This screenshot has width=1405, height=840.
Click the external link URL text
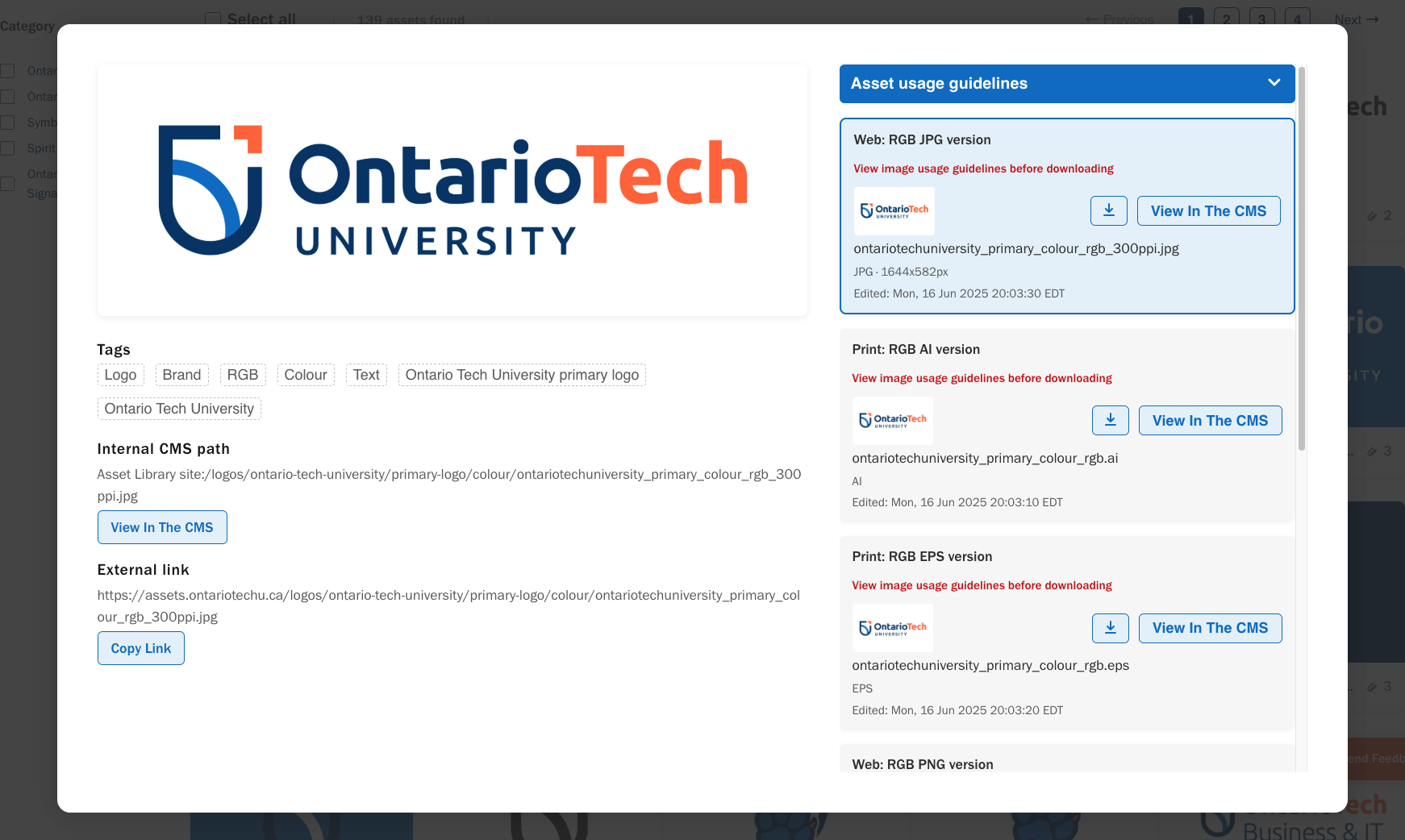448,606
